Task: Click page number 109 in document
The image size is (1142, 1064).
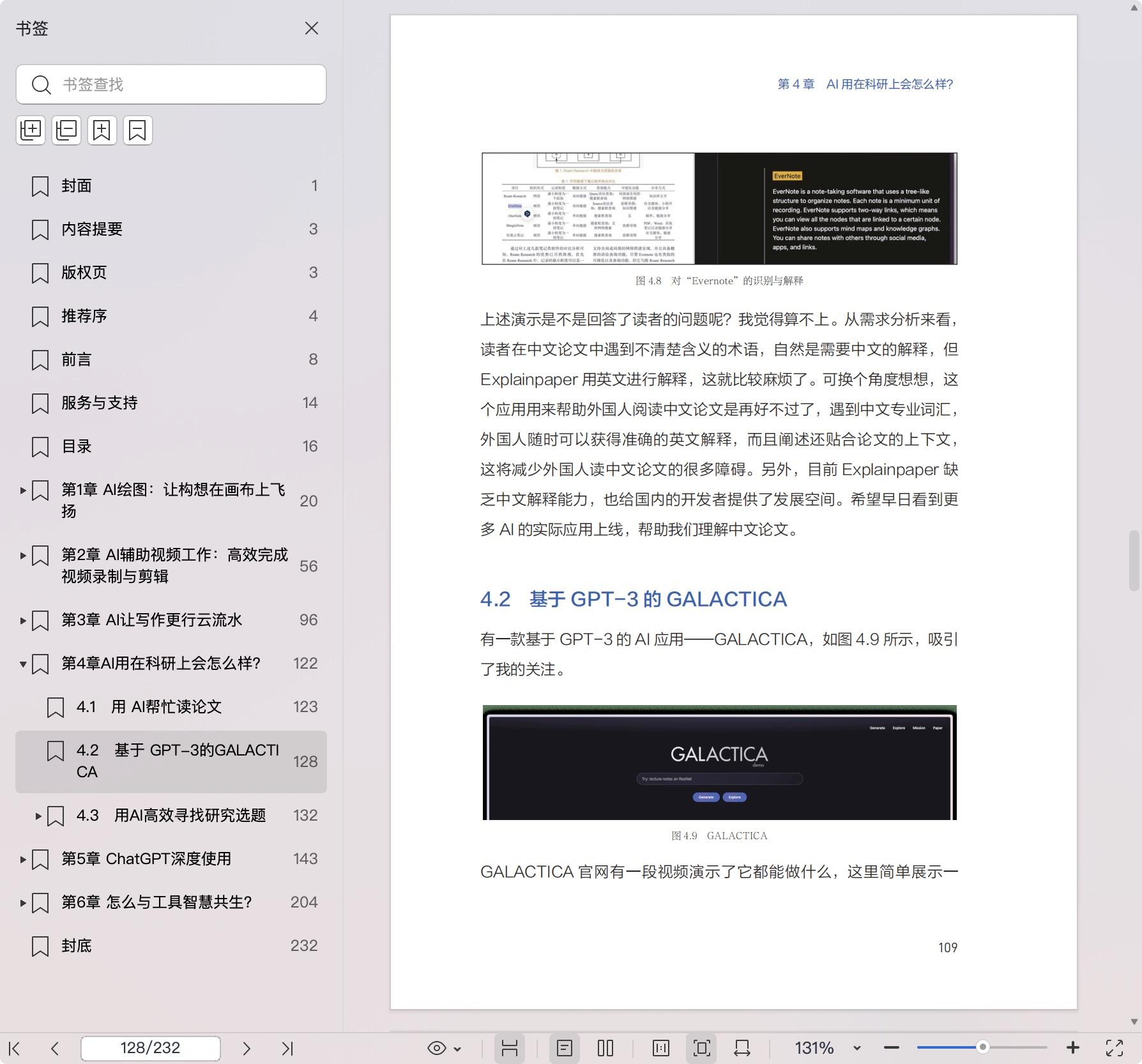Action: click(x=947, y=948)
